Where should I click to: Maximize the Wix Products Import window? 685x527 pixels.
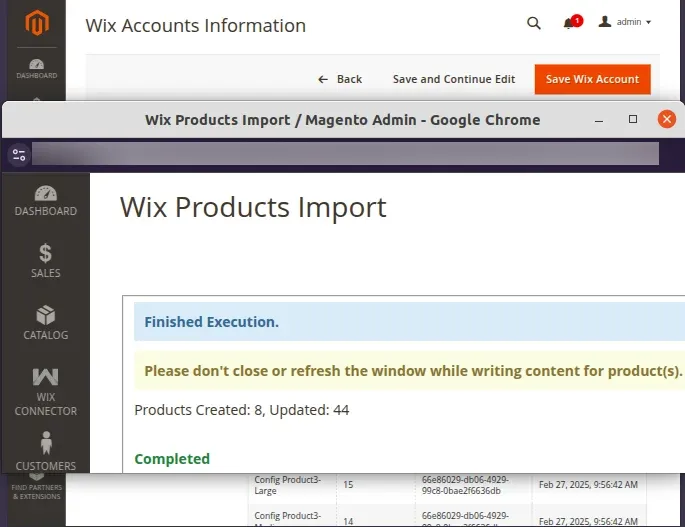click(633, 119)
